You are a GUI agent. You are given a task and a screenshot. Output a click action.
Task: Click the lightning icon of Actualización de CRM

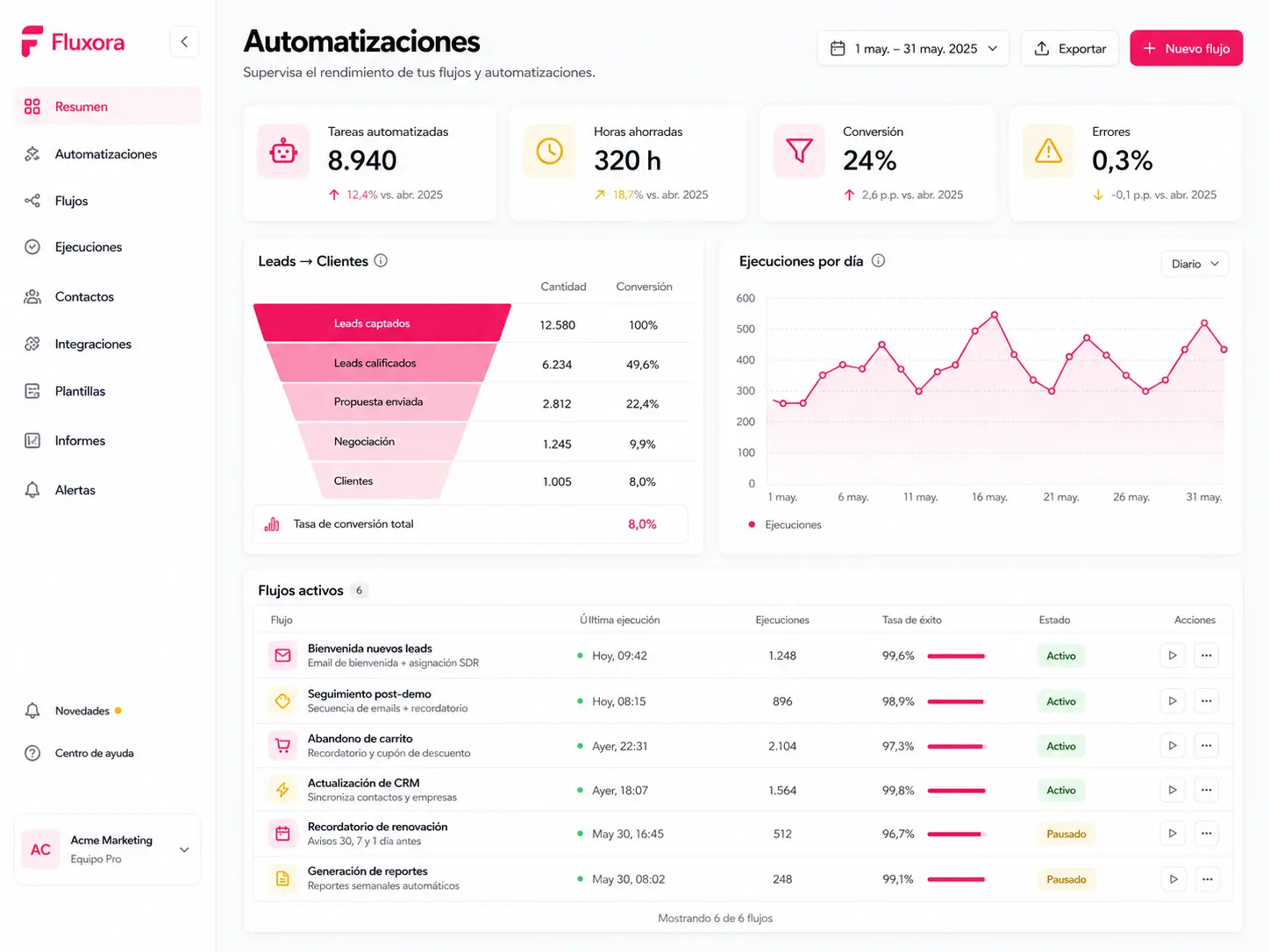282,790
